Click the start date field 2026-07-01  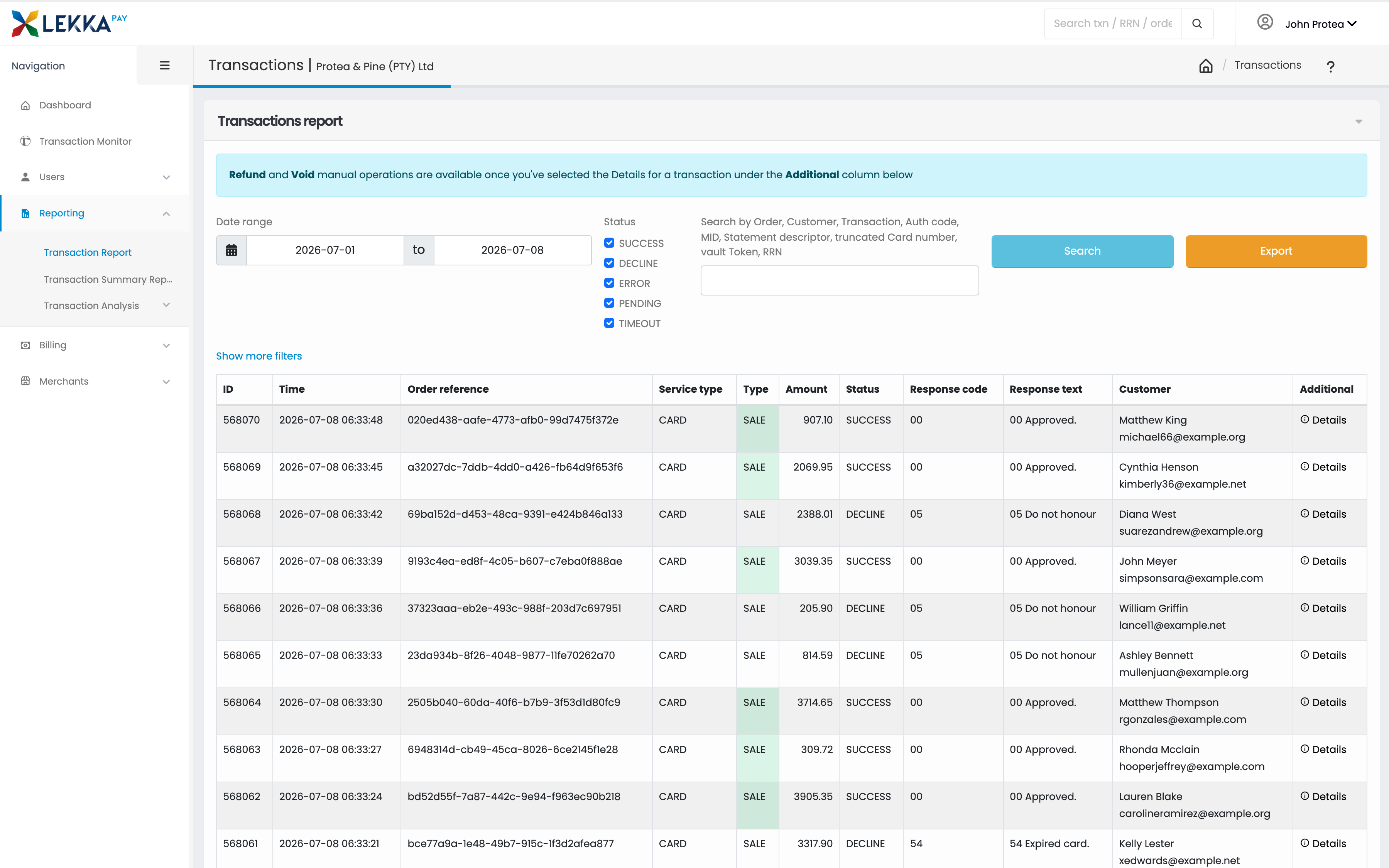pos(325,250)
